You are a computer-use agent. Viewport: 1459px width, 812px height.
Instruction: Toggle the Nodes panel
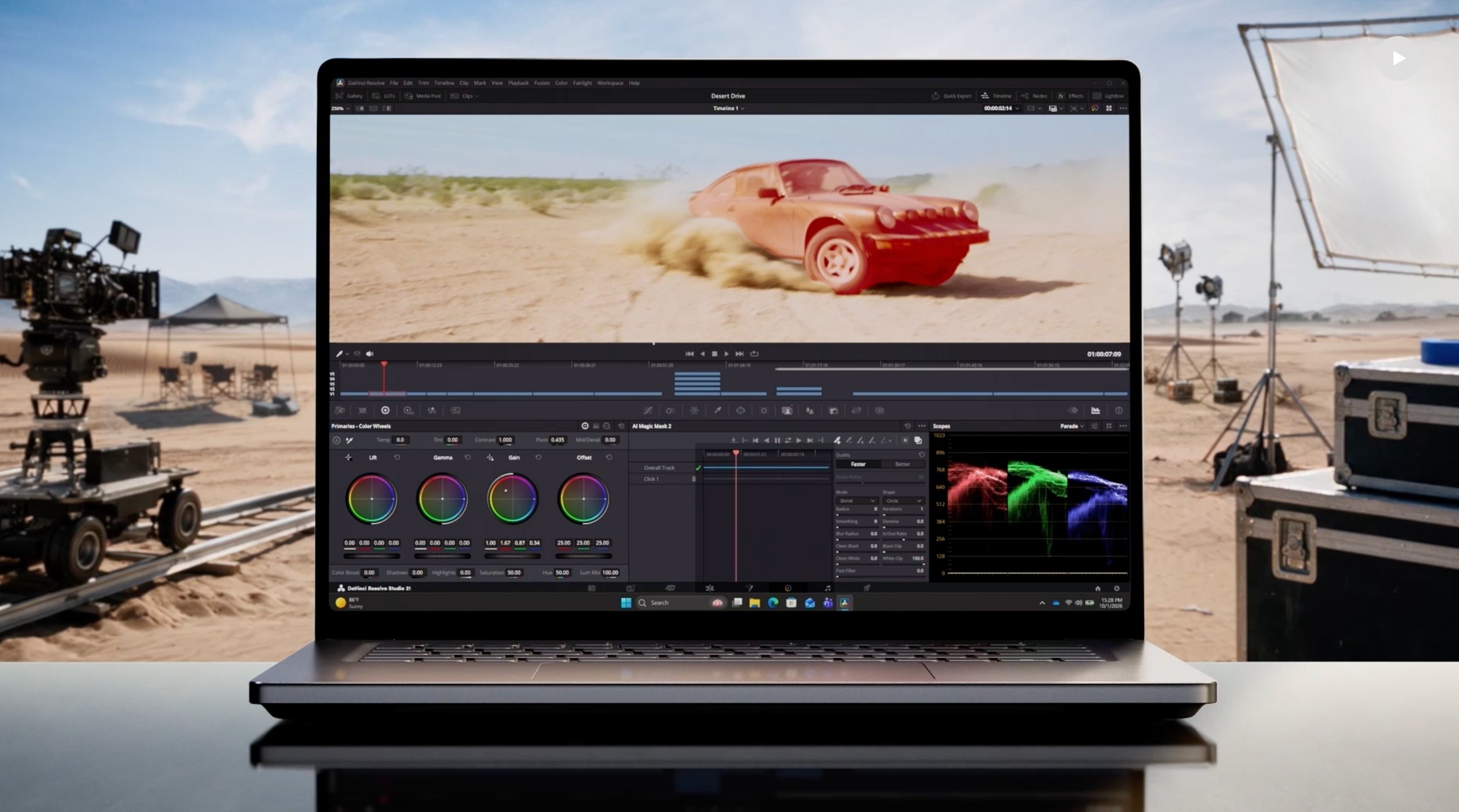(1034, 96)
